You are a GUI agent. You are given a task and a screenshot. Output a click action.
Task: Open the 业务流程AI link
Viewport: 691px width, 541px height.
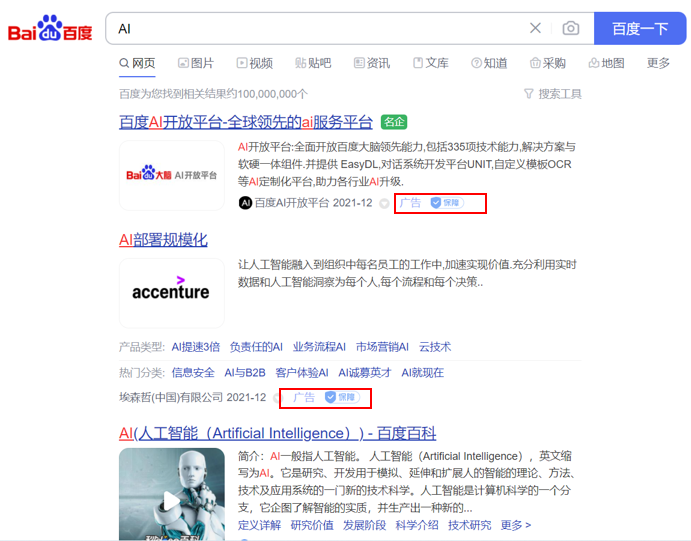(319, 347)
